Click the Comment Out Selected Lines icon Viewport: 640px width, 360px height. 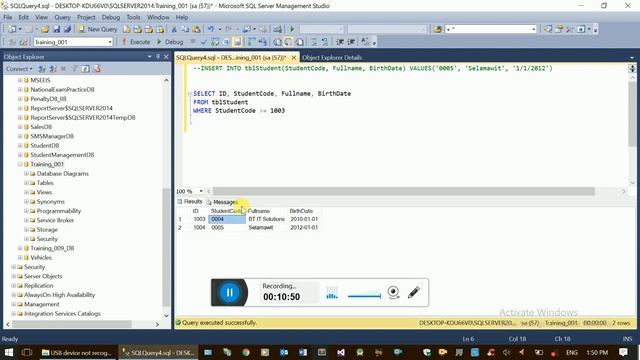point(314,42)
